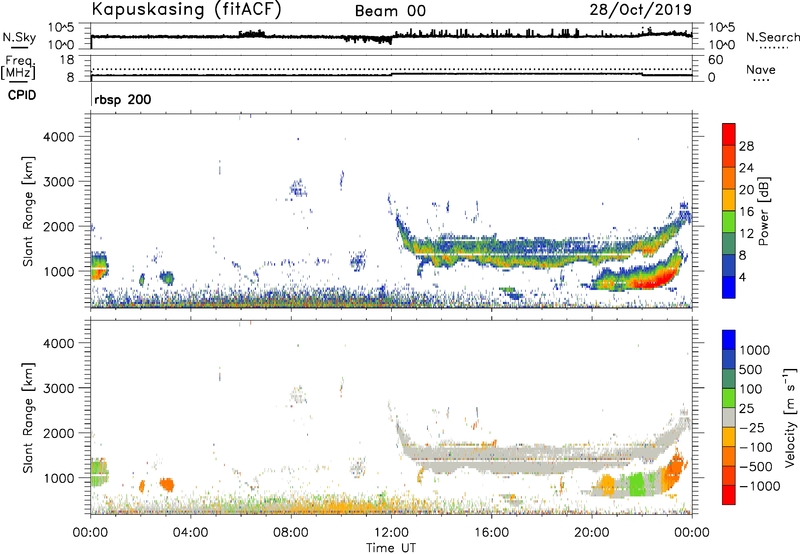Click the light green segment of the Power colorbar
800x554 pixels.
coord(729,222)
